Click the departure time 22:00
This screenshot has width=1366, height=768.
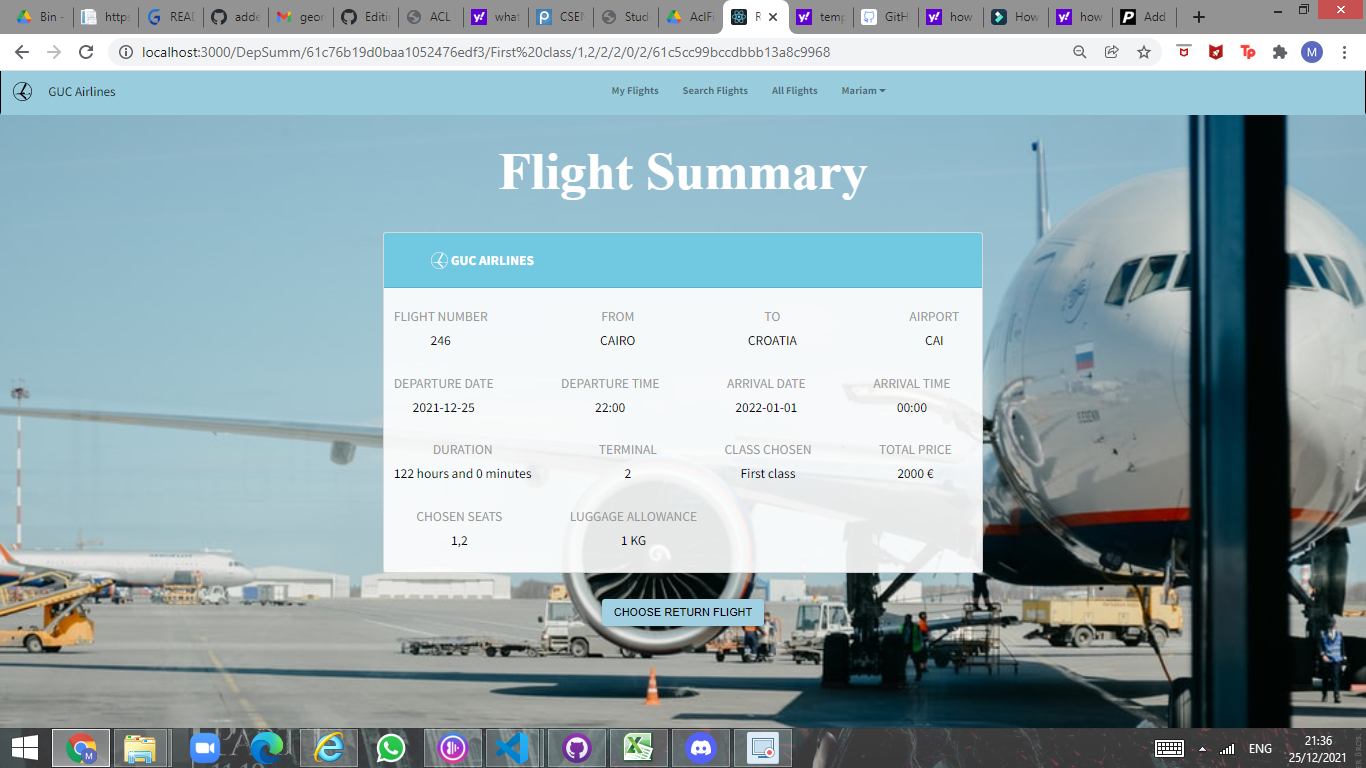610,408
